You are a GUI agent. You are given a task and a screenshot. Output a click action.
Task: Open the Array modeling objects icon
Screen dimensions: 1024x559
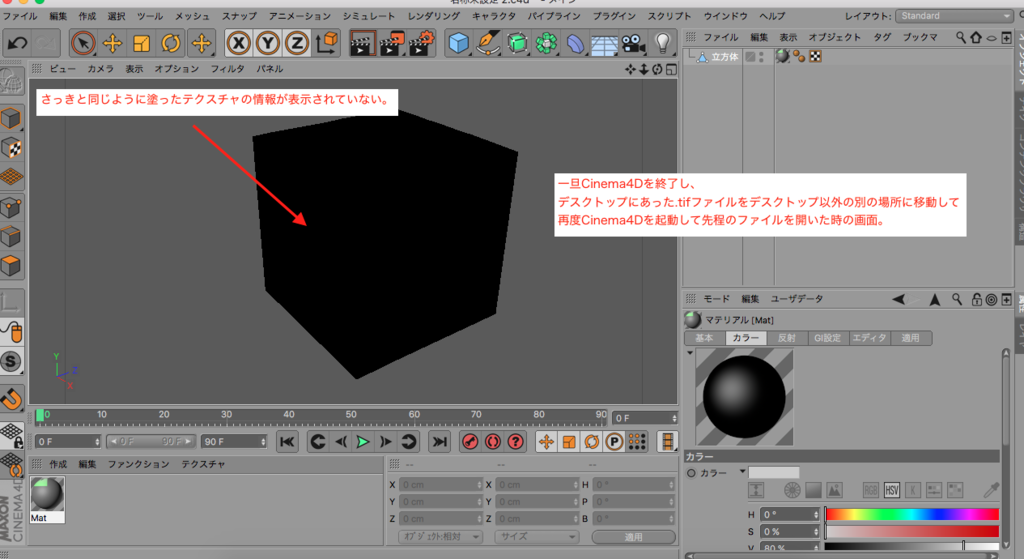[546, 44]
